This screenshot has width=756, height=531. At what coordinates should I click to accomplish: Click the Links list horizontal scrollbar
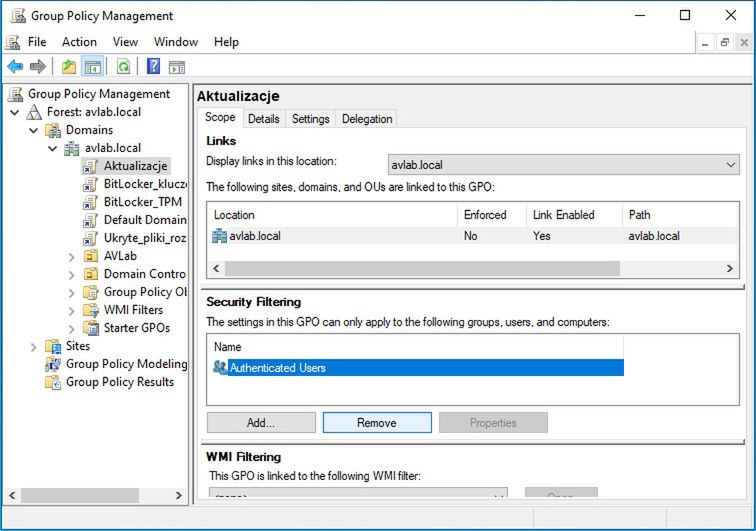click(422, 269)
